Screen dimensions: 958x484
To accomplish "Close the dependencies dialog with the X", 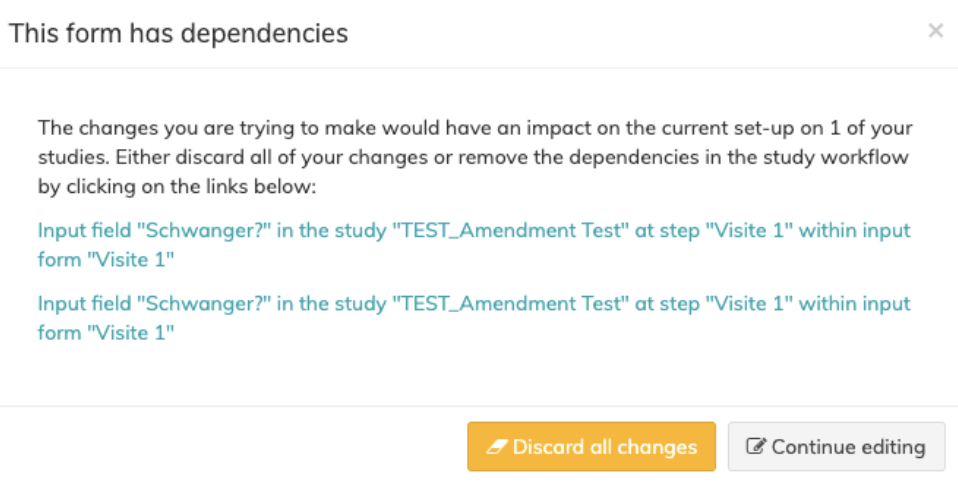I will pyautogui.click(x=936, y=31).
